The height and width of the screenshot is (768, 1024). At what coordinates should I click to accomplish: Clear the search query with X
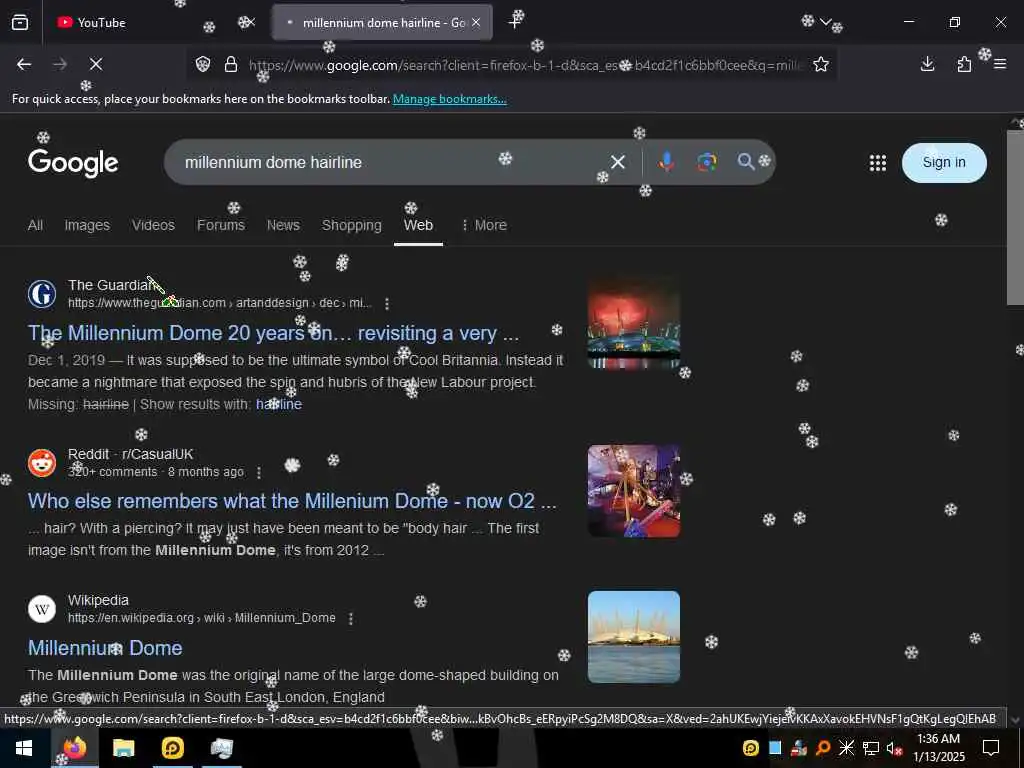pos(618,162)
